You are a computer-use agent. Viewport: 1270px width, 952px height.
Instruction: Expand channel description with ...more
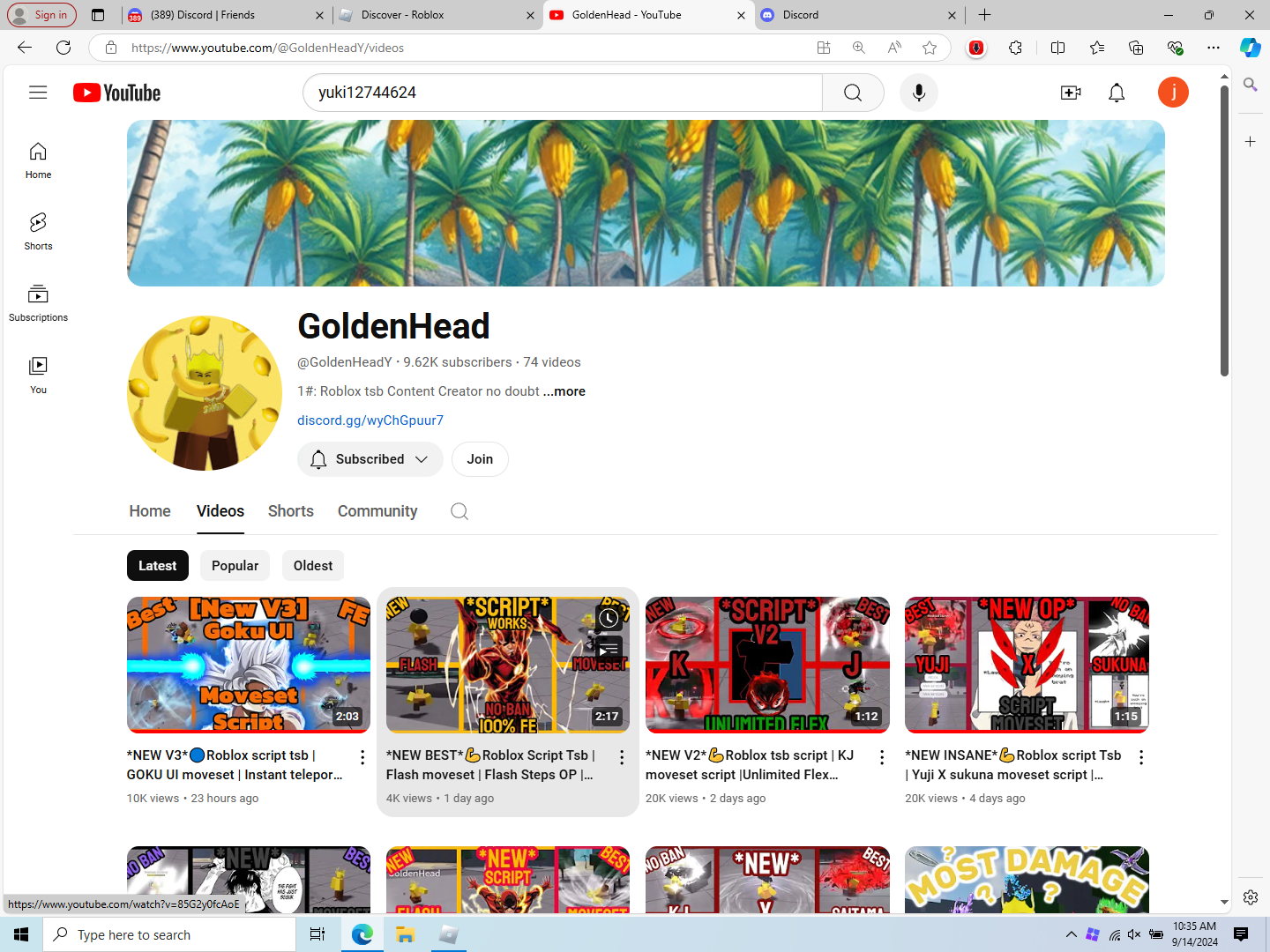564,391
